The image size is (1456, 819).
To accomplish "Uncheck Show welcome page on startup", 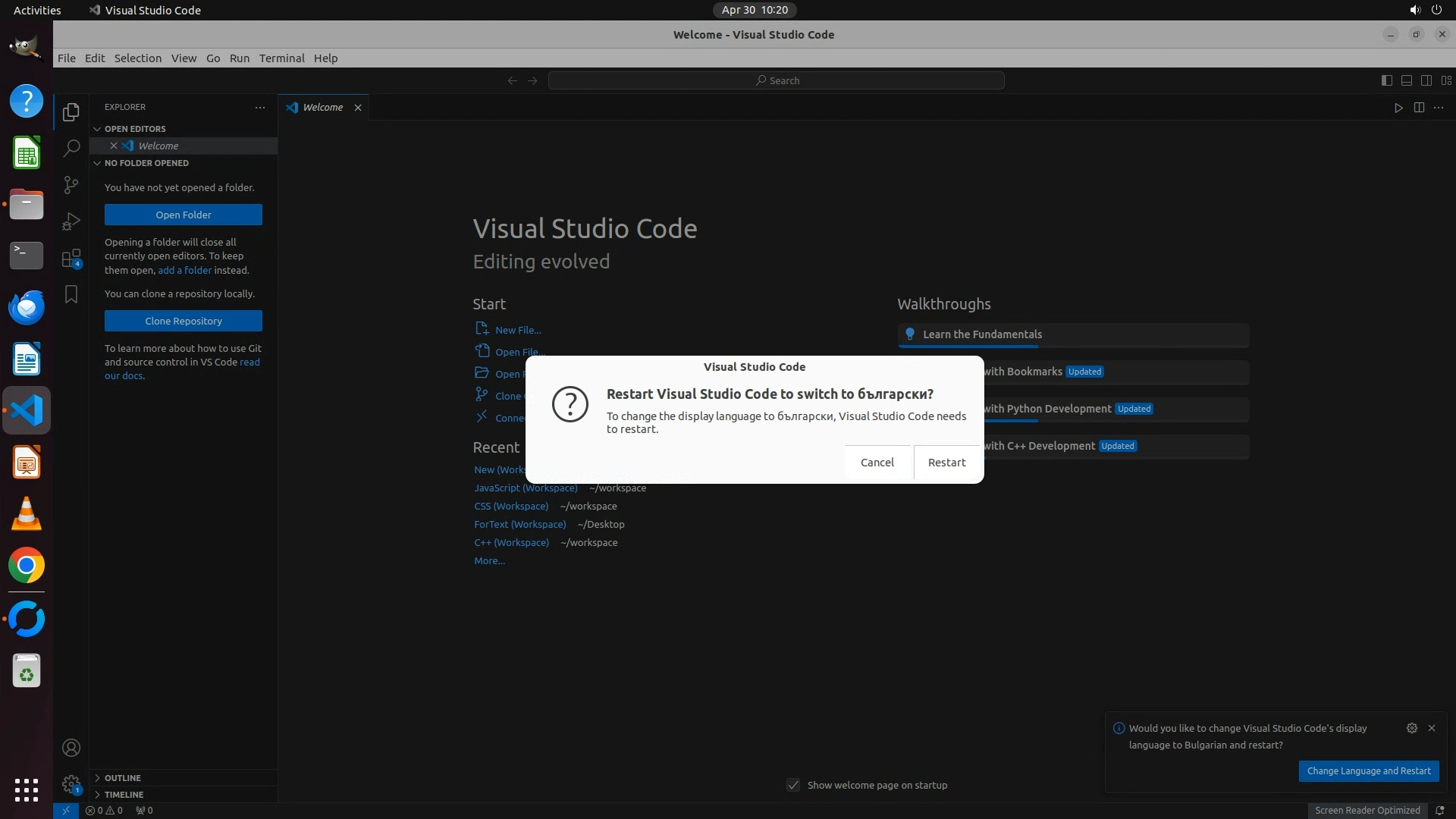I will (x=793, y=785).
